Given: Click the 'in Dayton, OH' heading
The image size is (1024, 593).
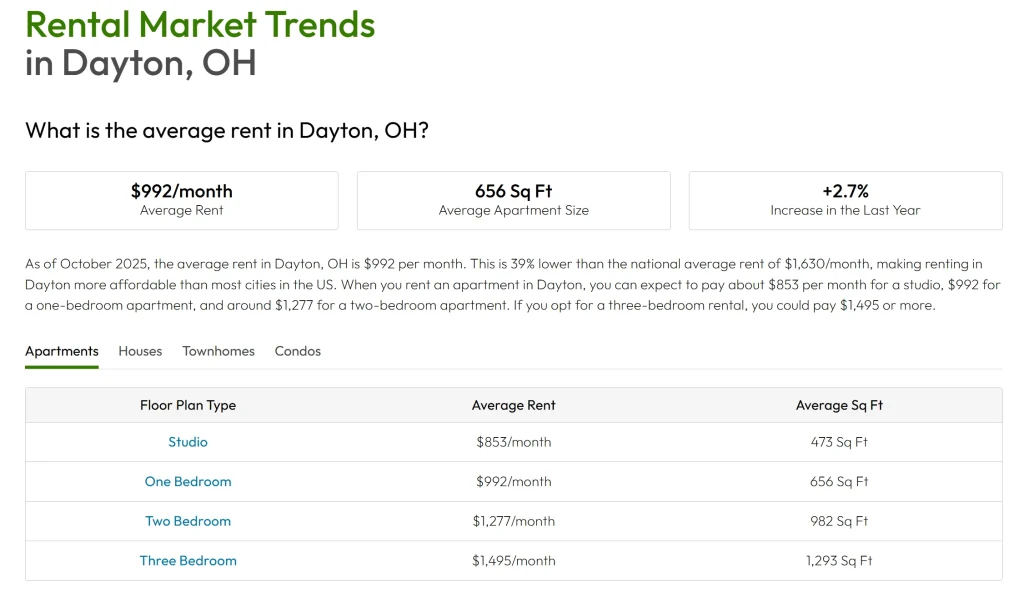Looking at the screenshot, I should [141, 63].
